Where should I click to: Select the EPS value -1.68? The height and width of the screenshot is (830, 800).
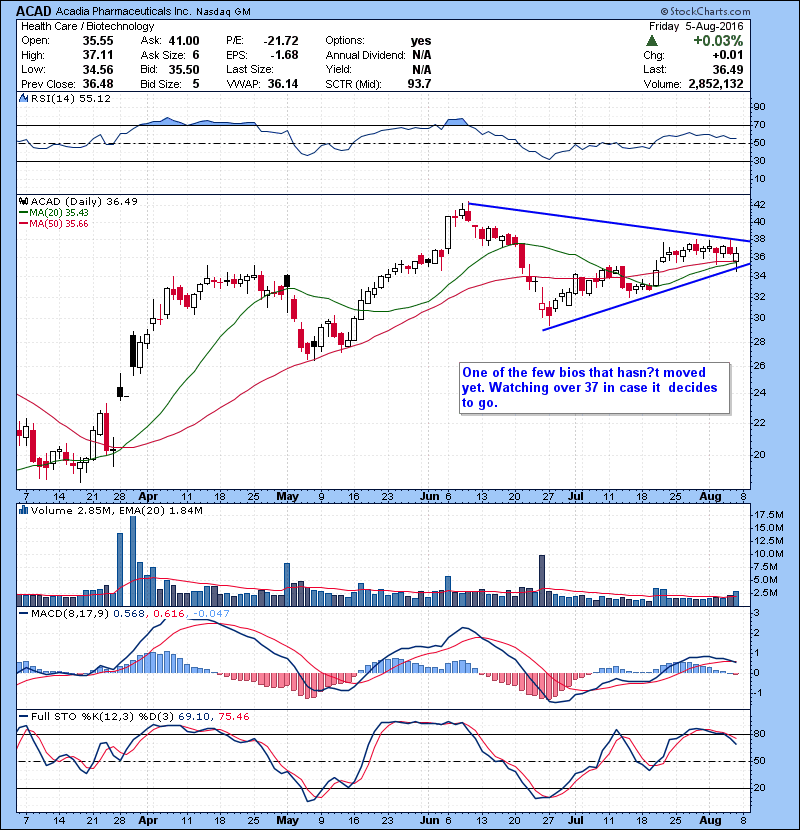[284, 55]
